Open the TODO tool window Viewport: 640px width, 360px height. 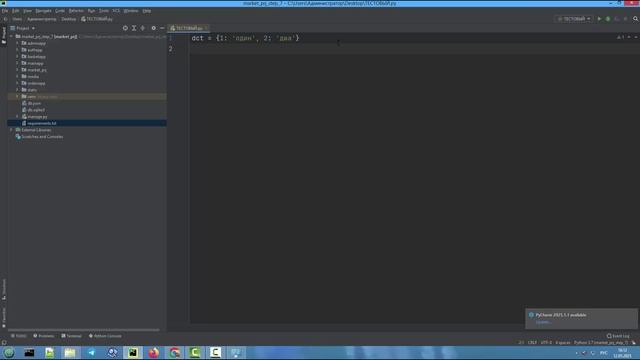19,336
